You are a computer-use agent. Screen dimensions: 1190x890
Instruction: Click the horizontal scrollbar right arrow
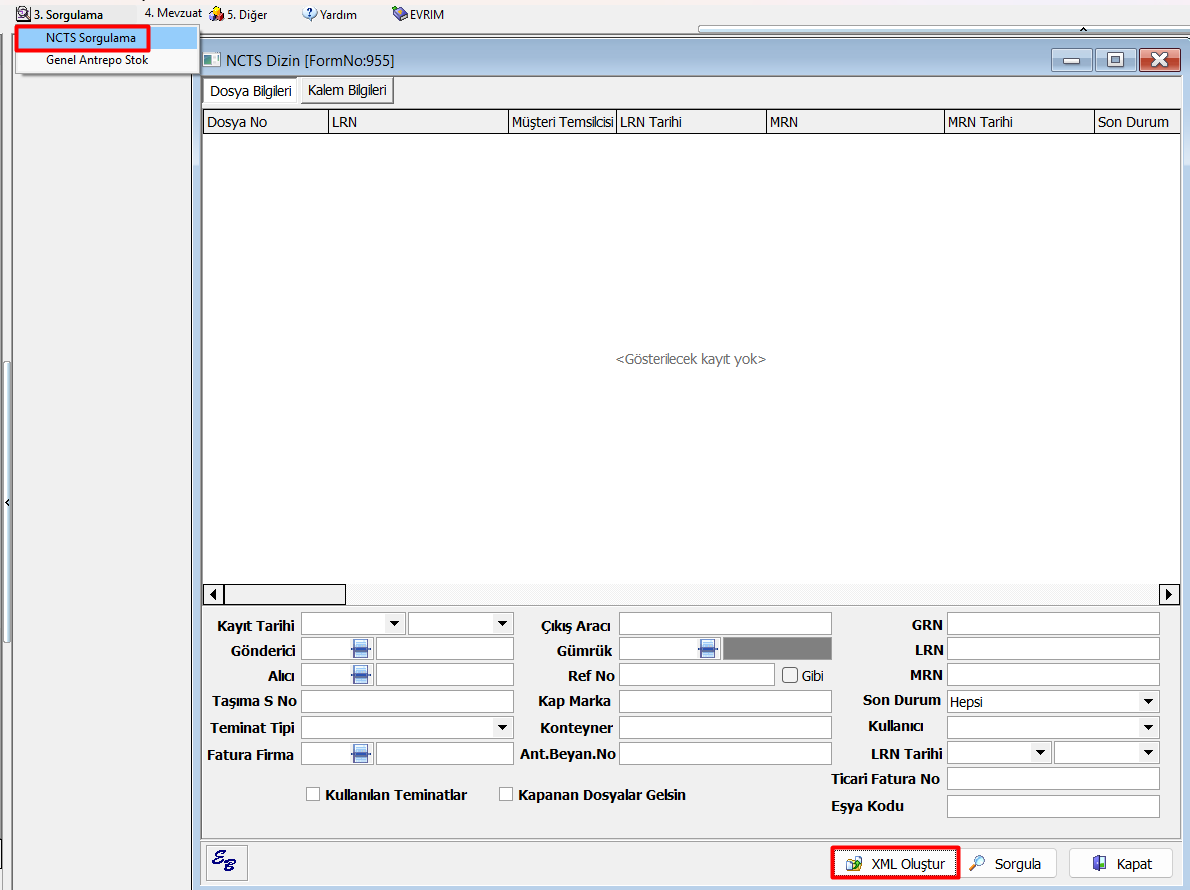(1169, 595)
